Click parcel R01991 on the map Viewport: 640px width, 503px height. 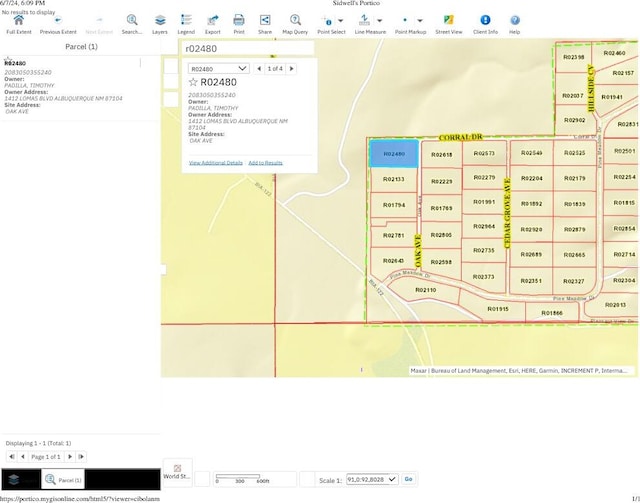484,202
